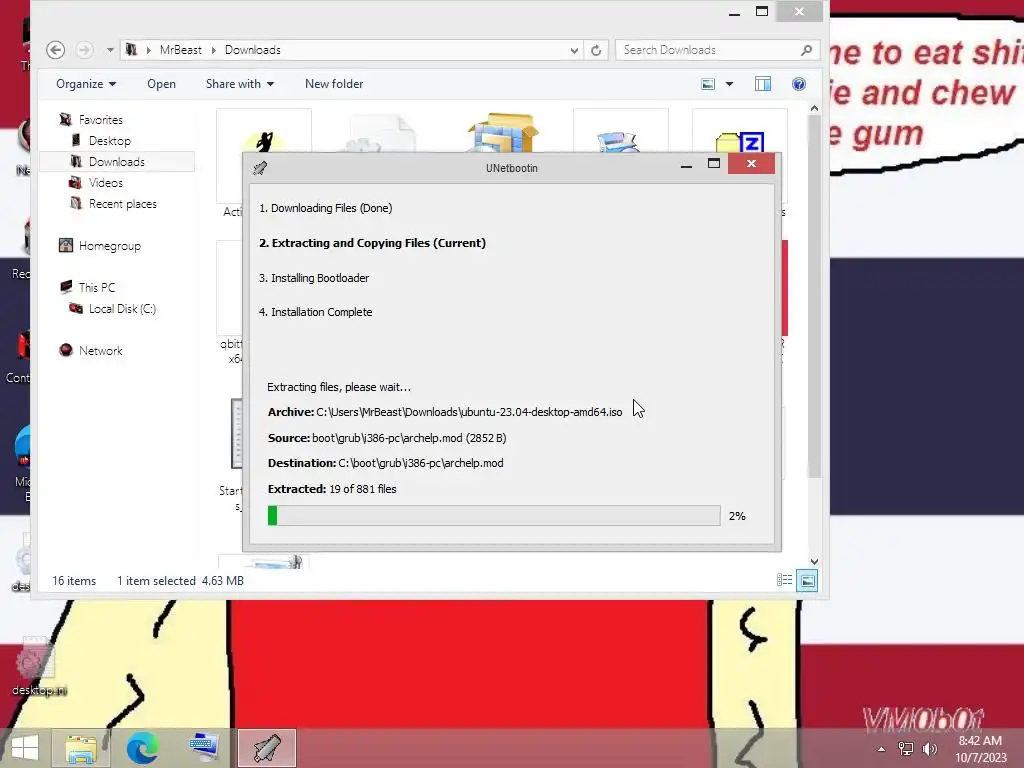Go back using the Explorer back arrow
This screenshot has height=768, width=1024.
pyautogui.click(x=56, y=50)
